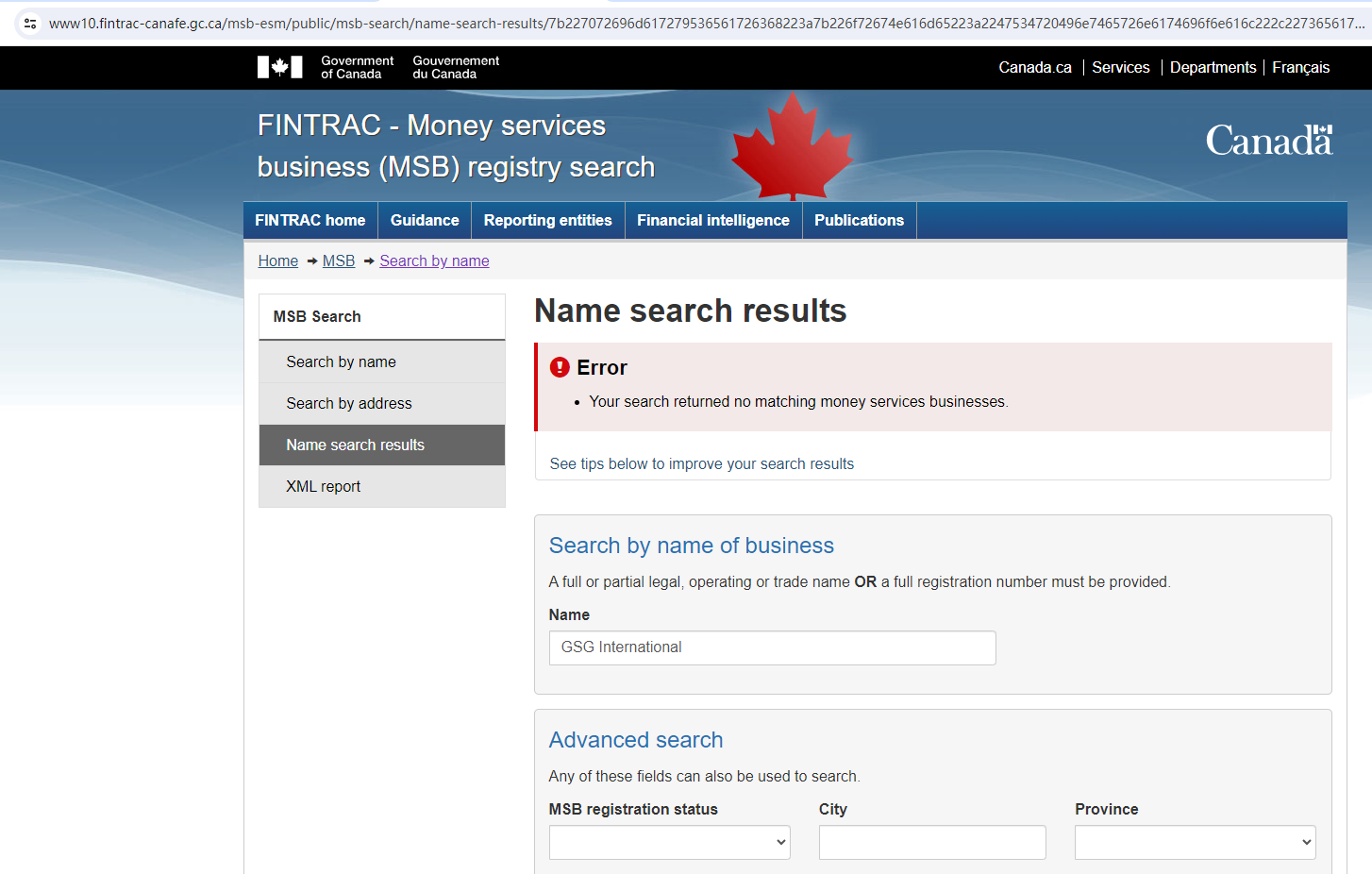Click the Government of Canada flag logo

pyautogui.click(x=279, y=67)
